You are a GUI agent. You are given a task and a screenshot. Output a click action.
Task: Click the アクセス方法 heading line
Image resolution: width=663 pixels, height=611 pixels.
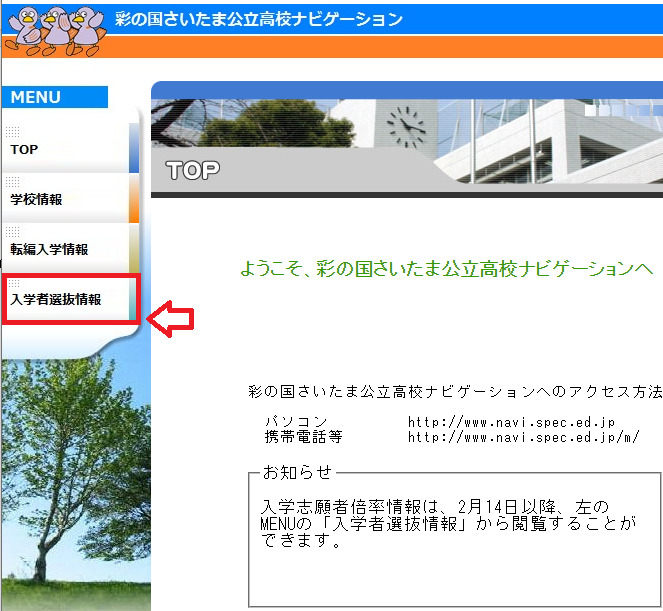pos(455,392)
